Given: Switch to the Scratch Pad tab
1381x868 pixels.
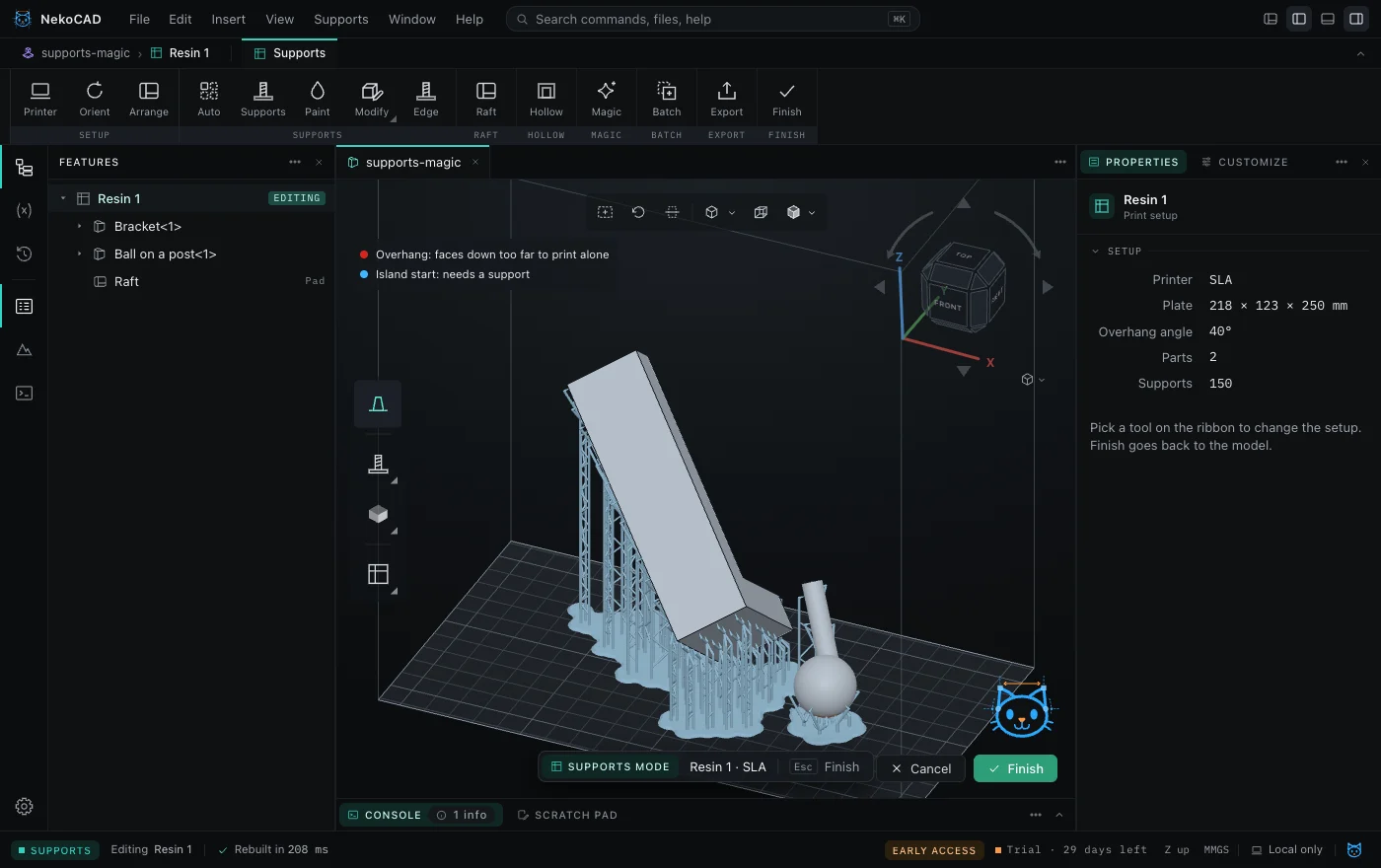Looking at the screenshot, I should click(x=568, y=815).
